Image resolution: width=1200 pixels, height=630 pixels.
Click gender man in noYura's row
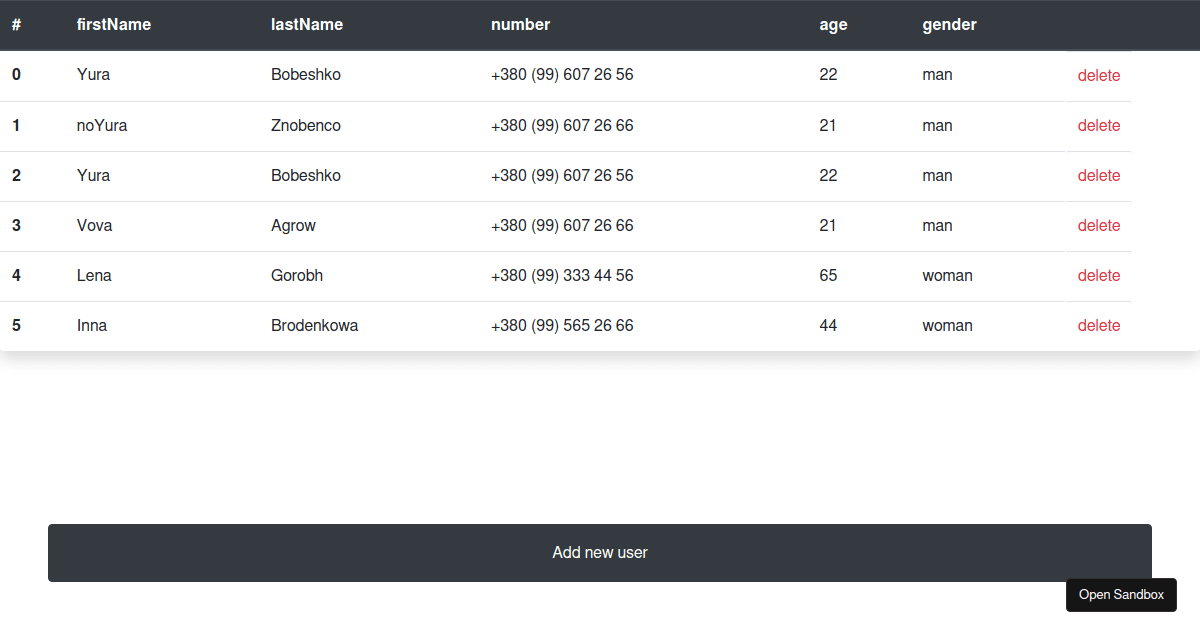tap(937, 126)
